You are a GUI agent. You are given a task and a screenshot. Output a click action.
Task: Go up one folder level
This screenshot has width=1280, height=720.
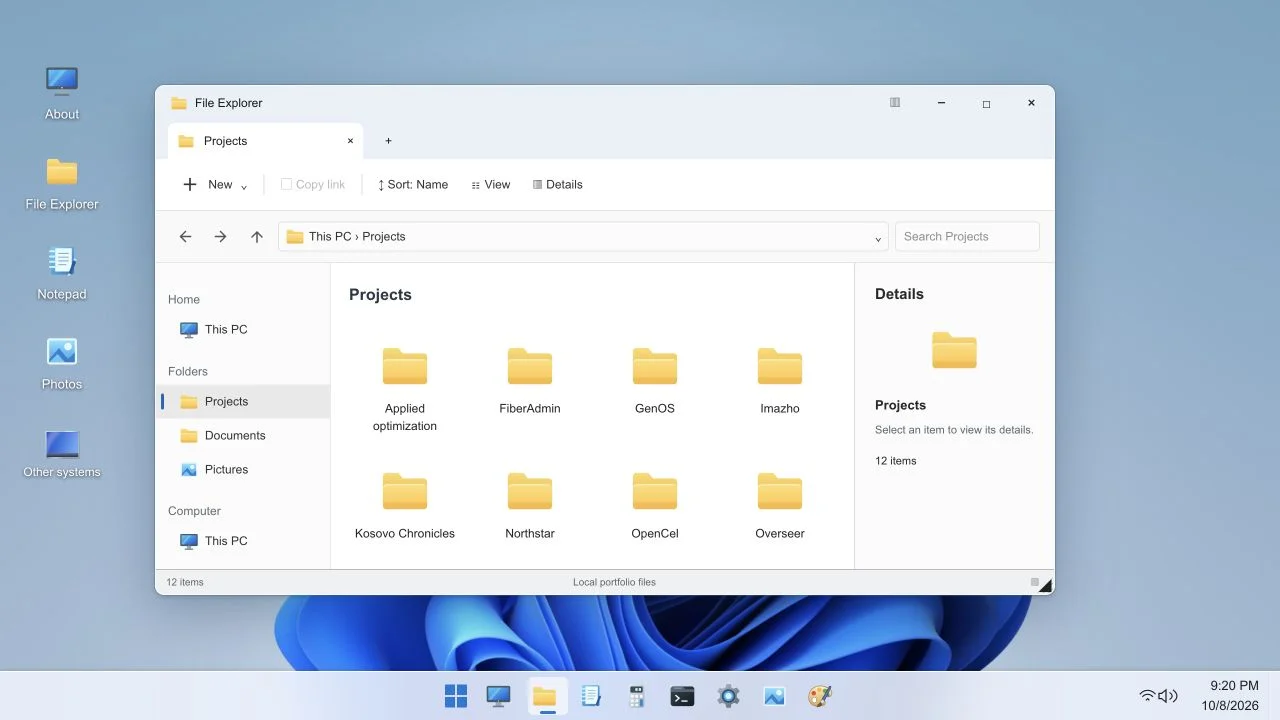pos(257,237)
